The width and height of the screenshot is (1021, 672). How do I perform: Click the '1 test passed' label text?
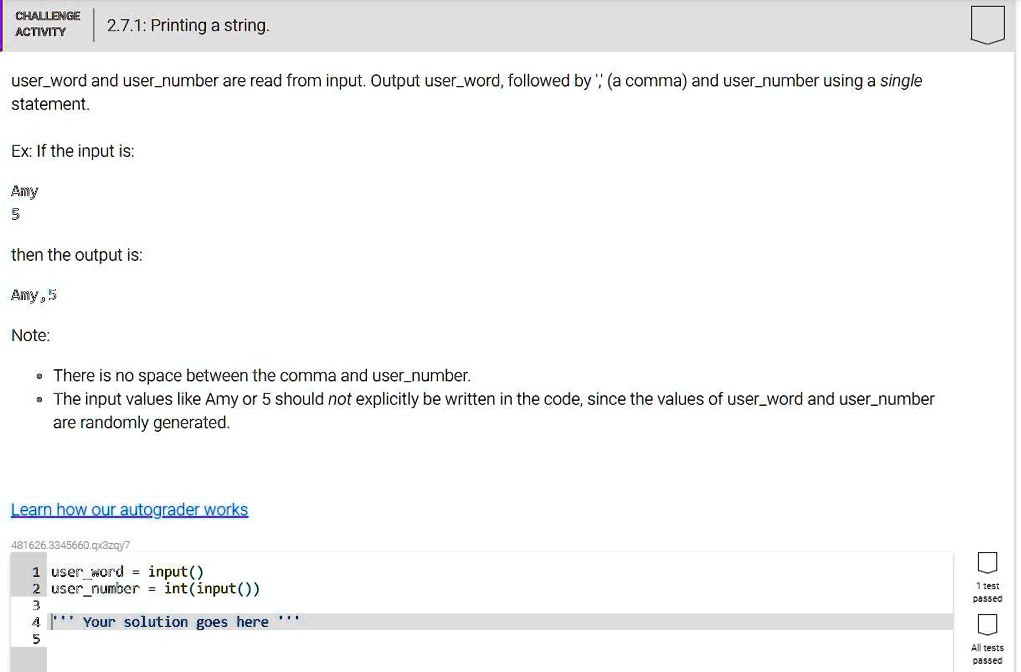(987, 592)
